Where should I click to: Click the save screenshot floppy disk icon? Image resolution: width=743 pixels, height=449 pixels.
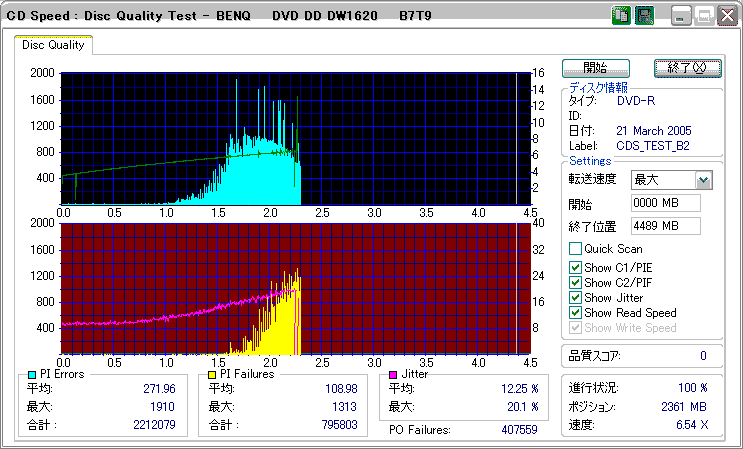[x=644, y=16]
